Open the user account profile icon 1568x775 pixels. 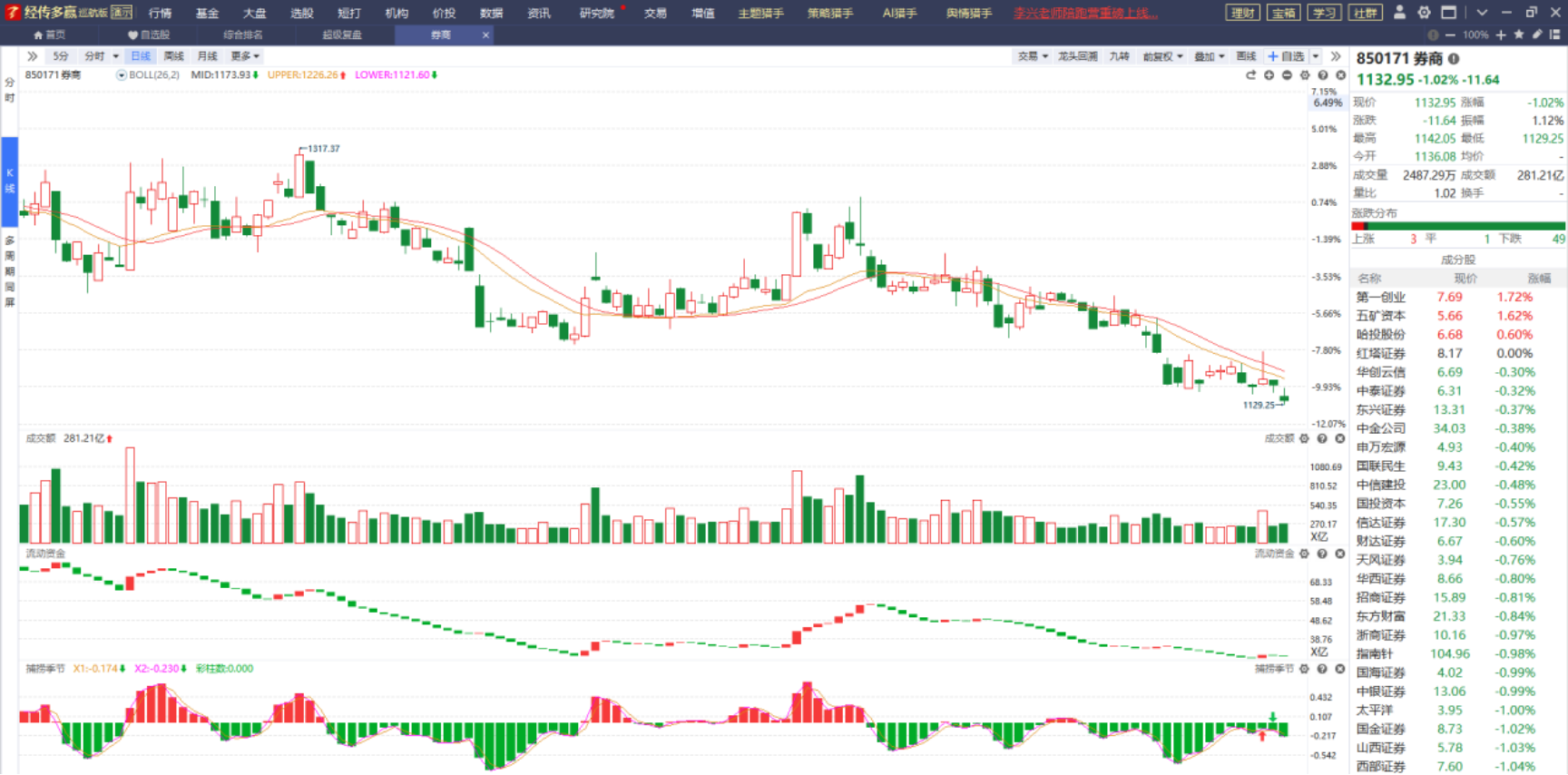pyautogui.click(x=1399, y=13)
